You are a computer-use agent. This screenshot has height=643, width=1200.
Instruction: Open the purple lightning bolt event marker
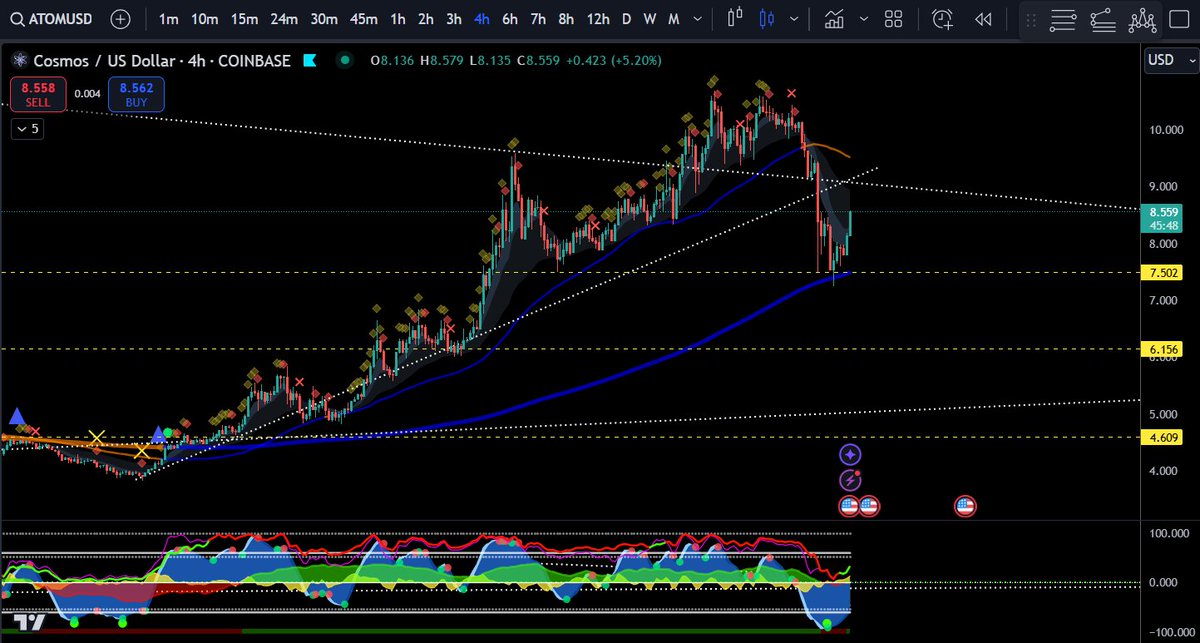[x=850, y=480]
